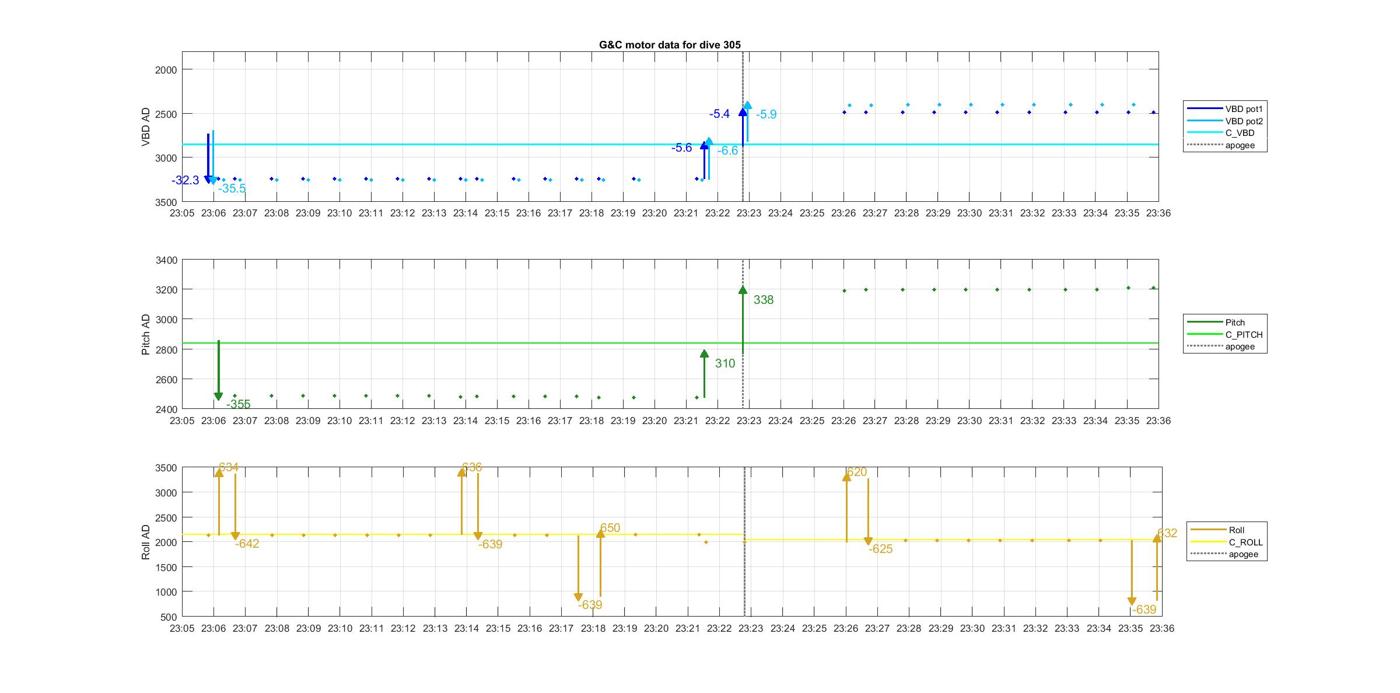Click the "Roll AD" y-axis label
The height and width of the screenshot is (693, 1400).
[146, 542]
